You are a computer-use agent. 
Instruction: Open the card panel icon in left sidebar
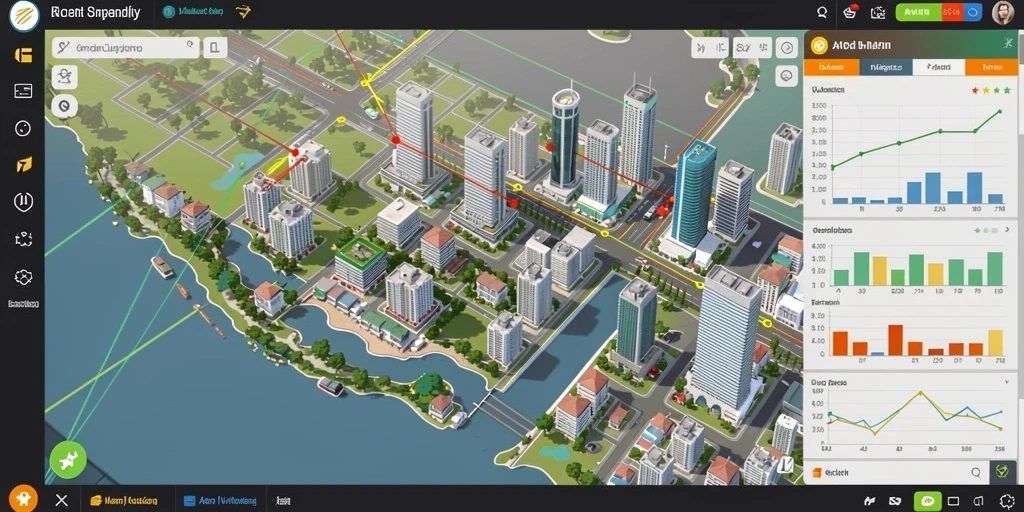[x=23, y=91]
